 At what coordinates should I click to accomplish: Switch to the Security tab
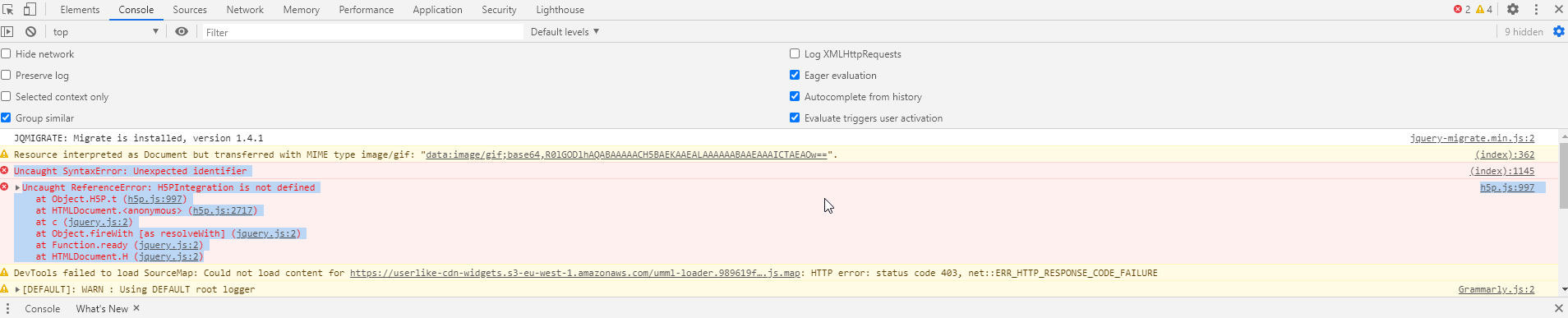499,10
